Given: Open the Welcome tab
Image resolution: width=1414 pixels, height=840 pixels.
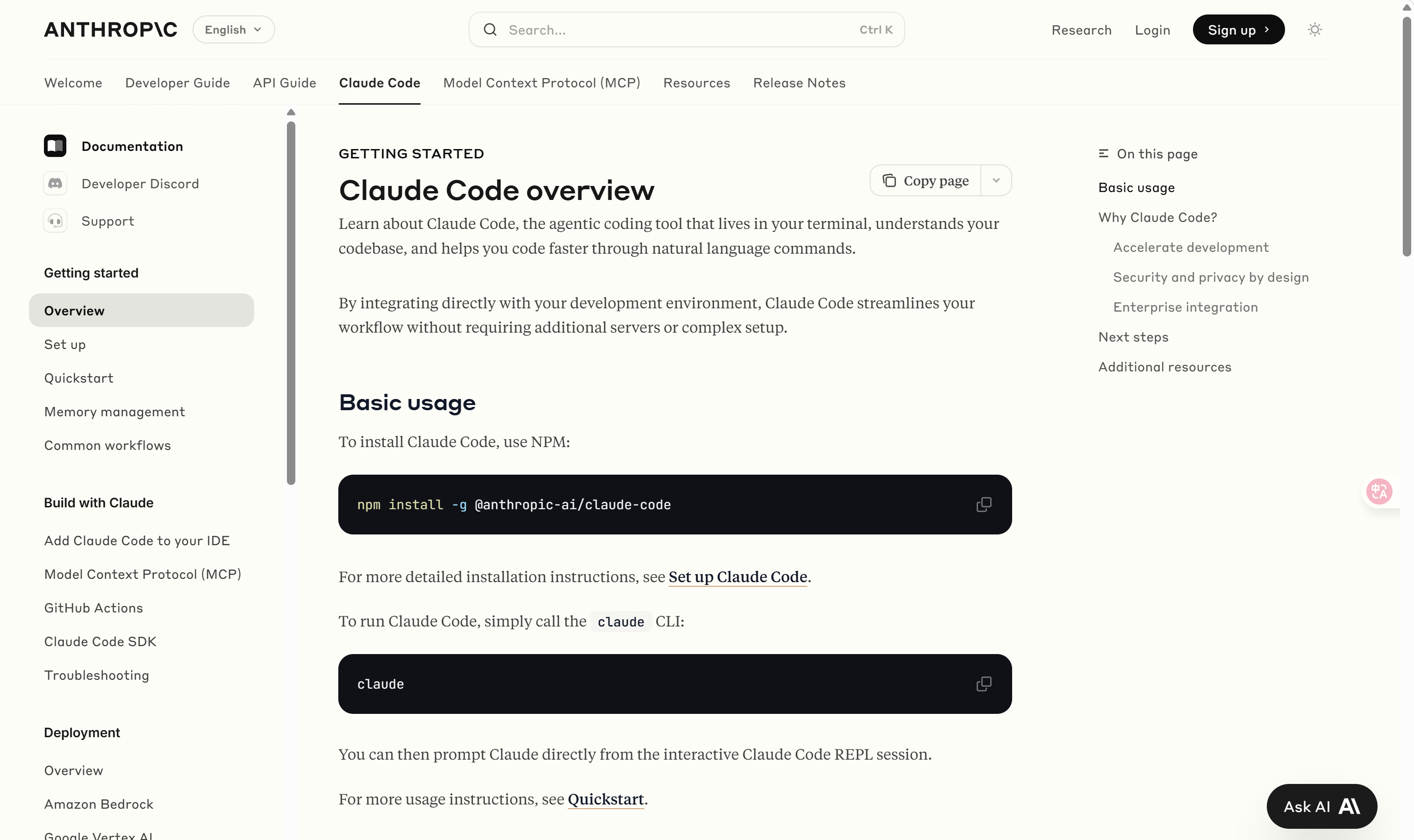Looking at the screenshot, I should (x=73, y=83).
